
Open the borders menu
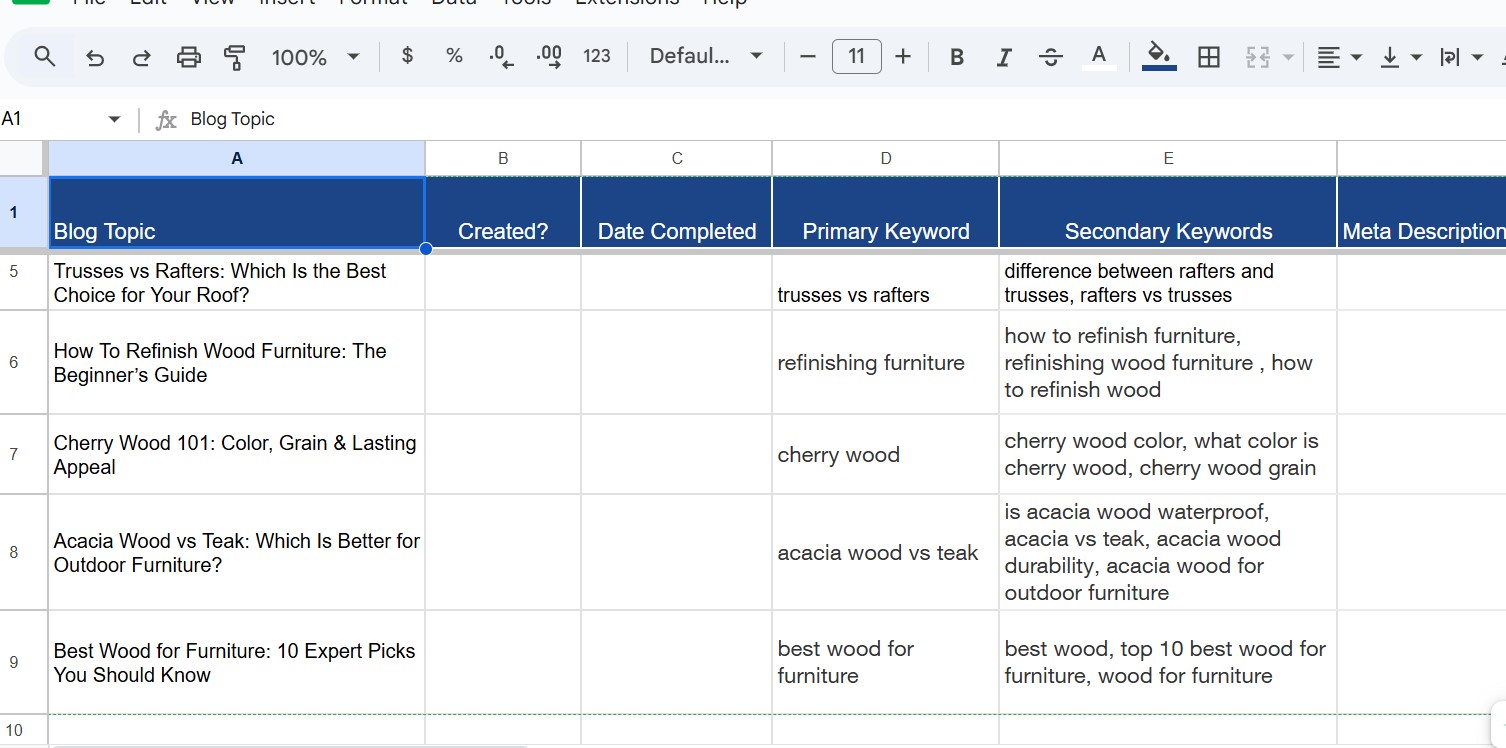[x=1209, y=57]
